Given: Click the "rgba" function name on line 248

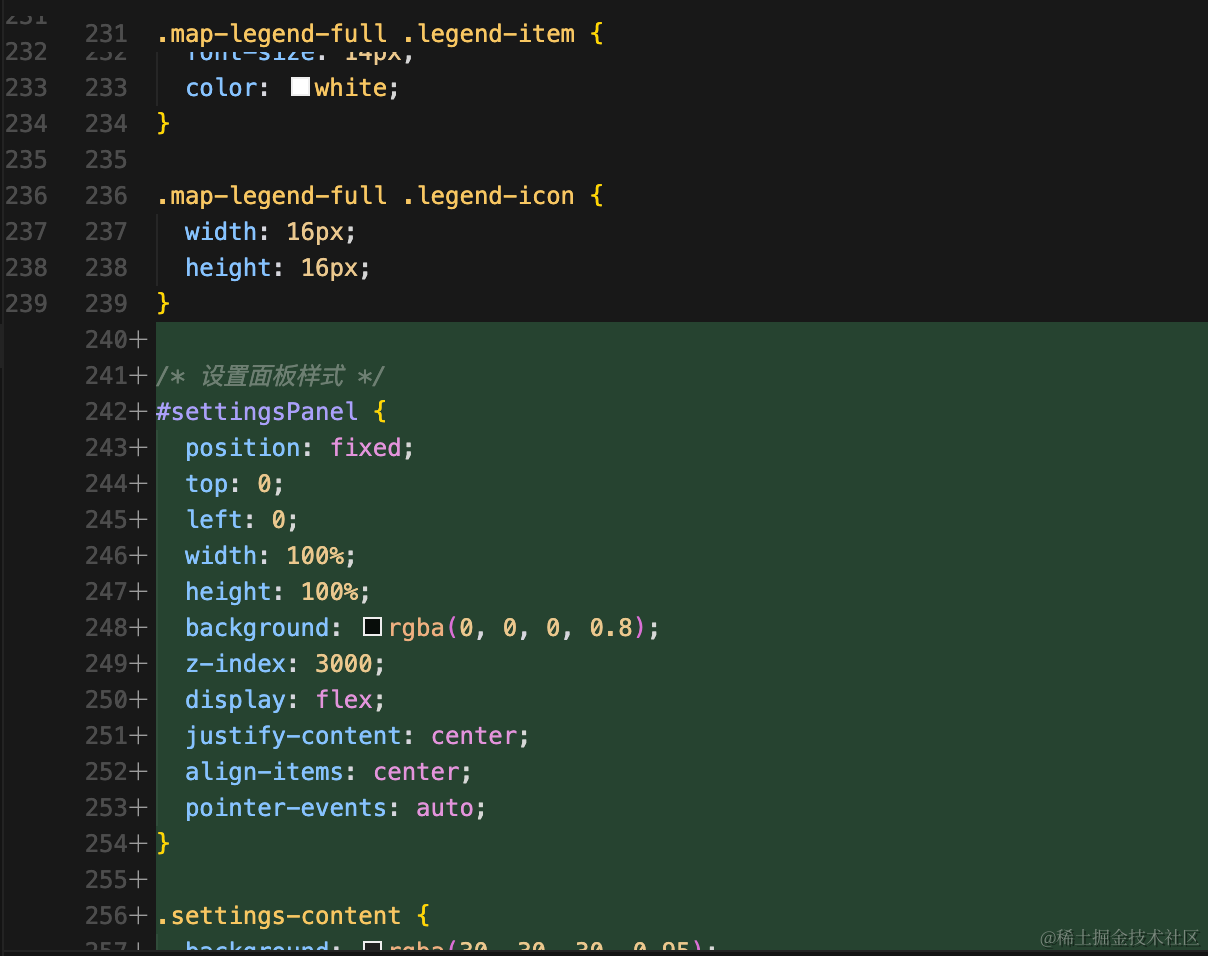Looking at the screenshot, I should click(x=416, y=627).
